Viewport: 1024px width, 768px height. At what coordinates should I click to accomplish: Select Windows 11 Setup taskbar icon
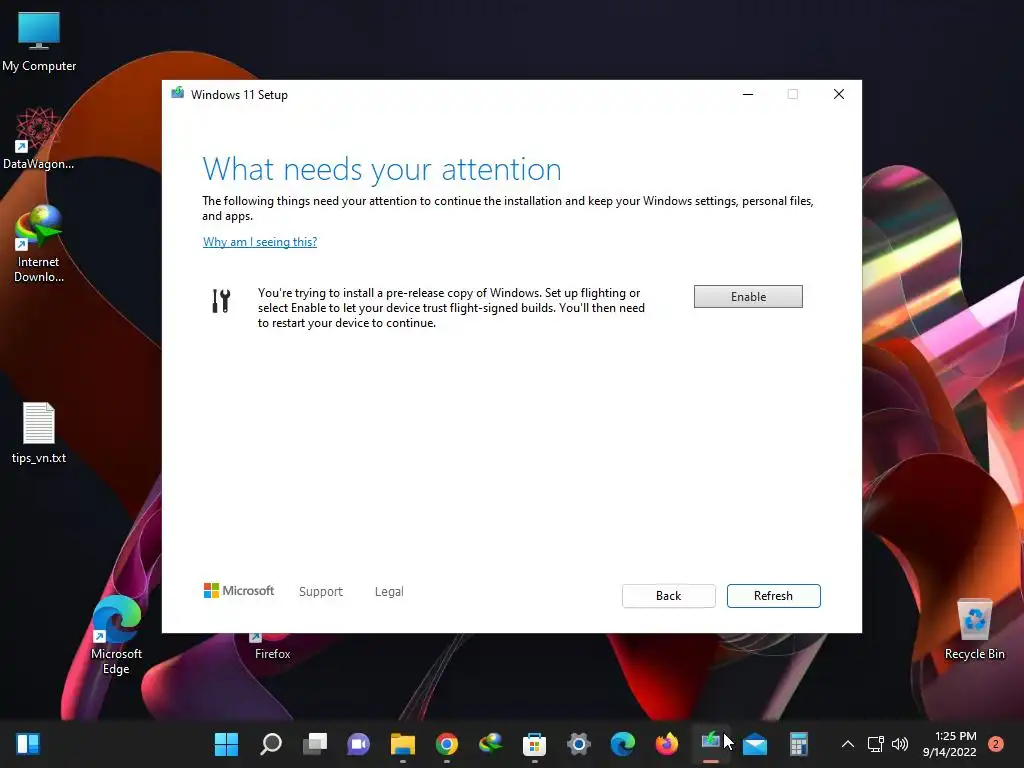pyautogui.click(x=711, y=744)
